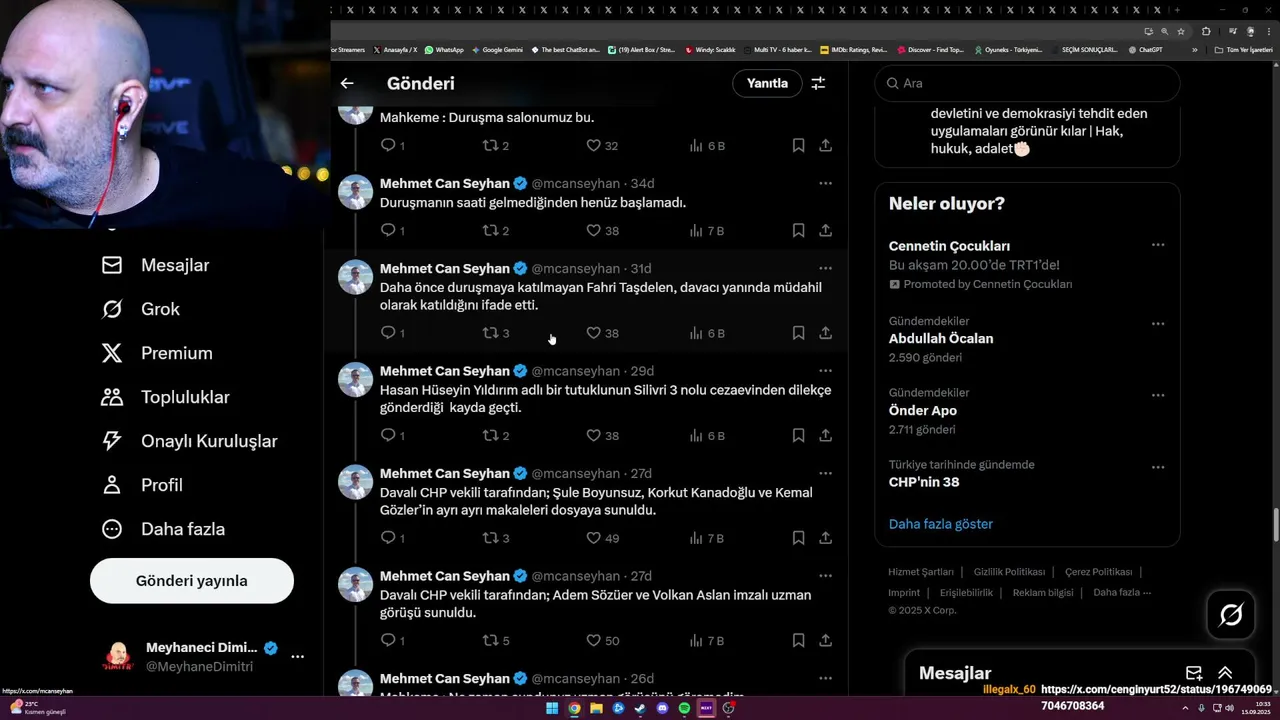Open more options on the Şule Boyunsuz post
Viewport: 1280px width, 720px height.
825,473
